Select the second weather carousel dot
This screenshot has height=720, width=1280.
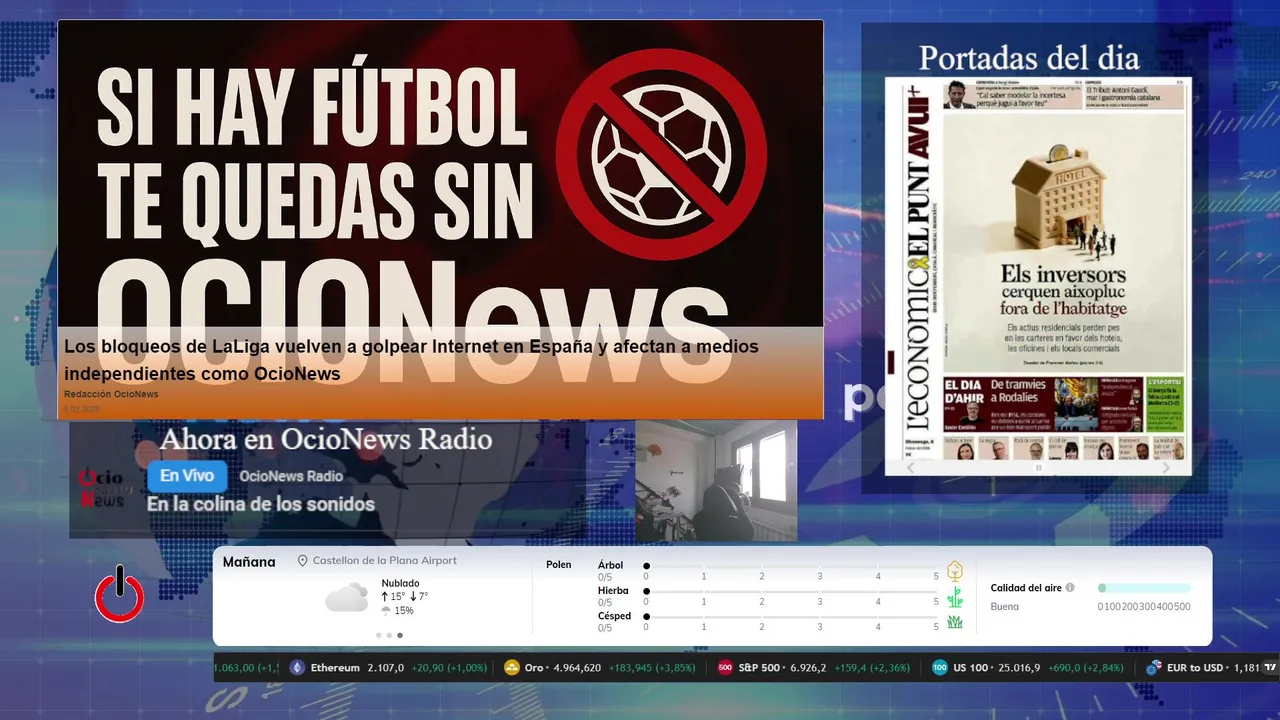coord(389,635)
